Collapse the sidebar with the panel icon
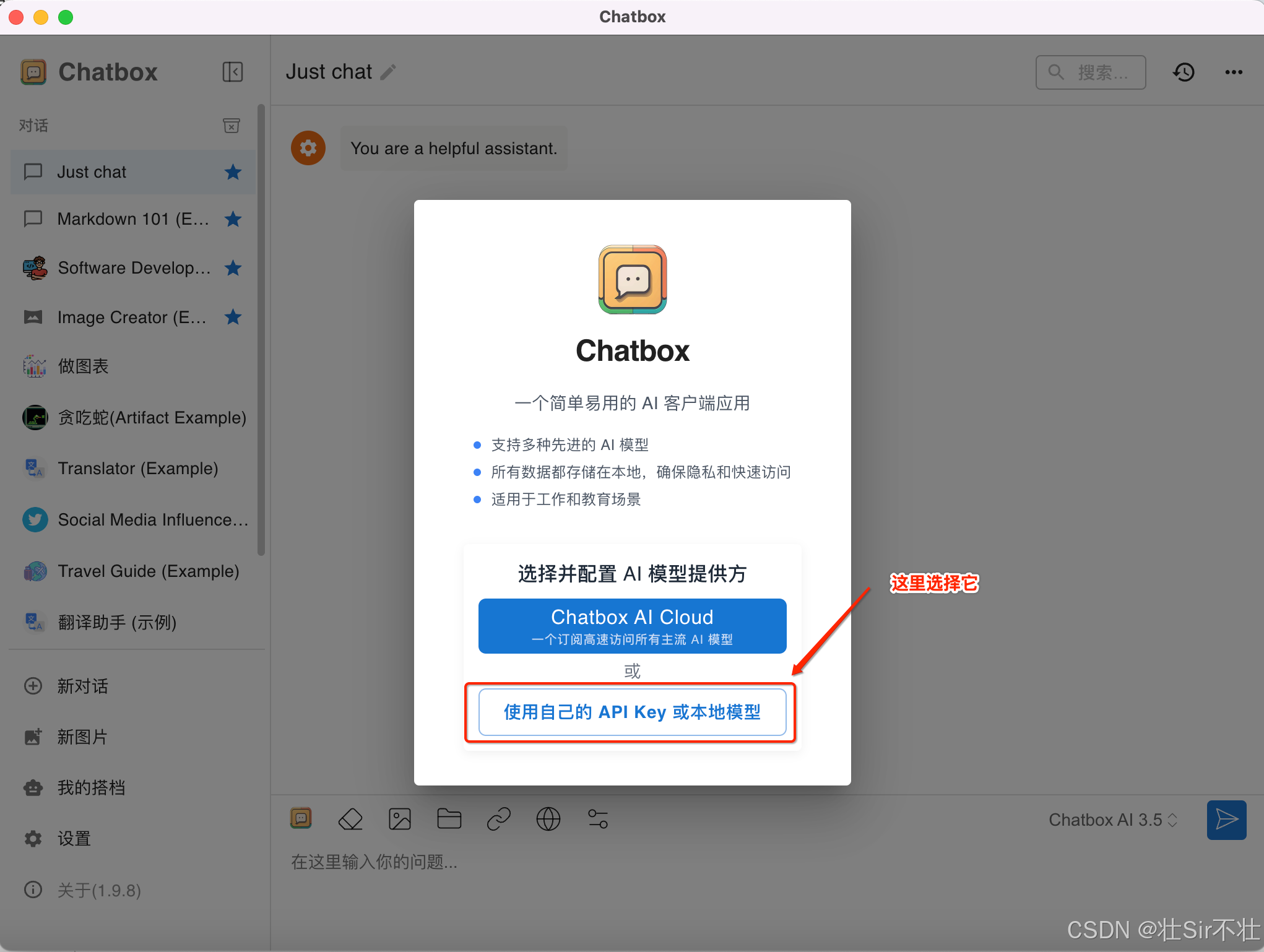Screen dimensions: 1264x952 tap(232, 72)
